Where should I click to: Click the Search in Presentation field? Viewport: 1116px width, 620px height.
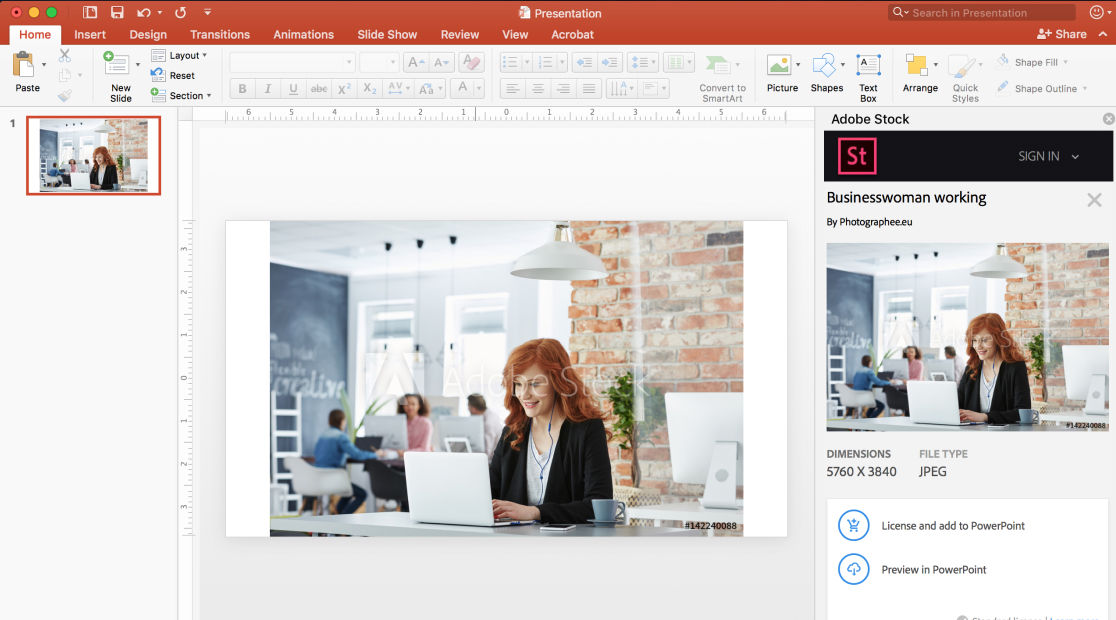pos(982,13)
